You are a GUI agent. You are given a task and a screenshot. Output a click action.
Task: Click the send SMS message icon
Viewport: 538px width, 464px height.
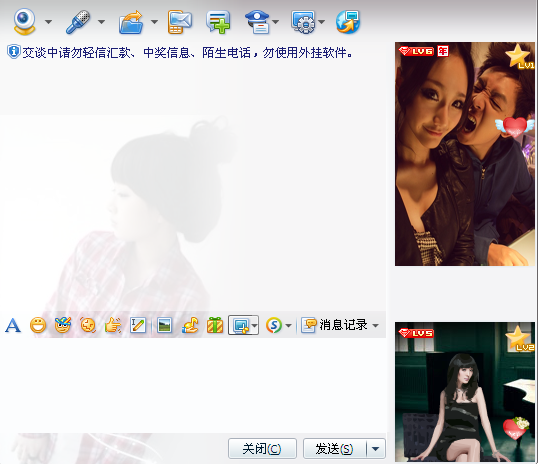[x=179, y=22]
